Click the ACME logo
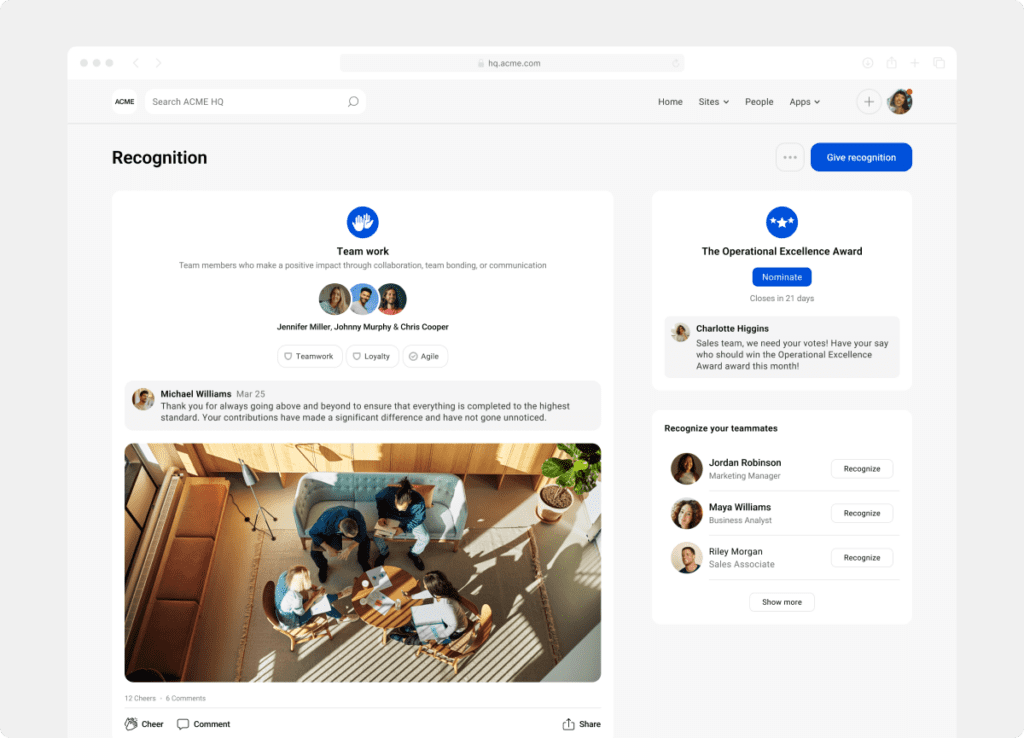 pyautogui.click(x=124, y=102)
